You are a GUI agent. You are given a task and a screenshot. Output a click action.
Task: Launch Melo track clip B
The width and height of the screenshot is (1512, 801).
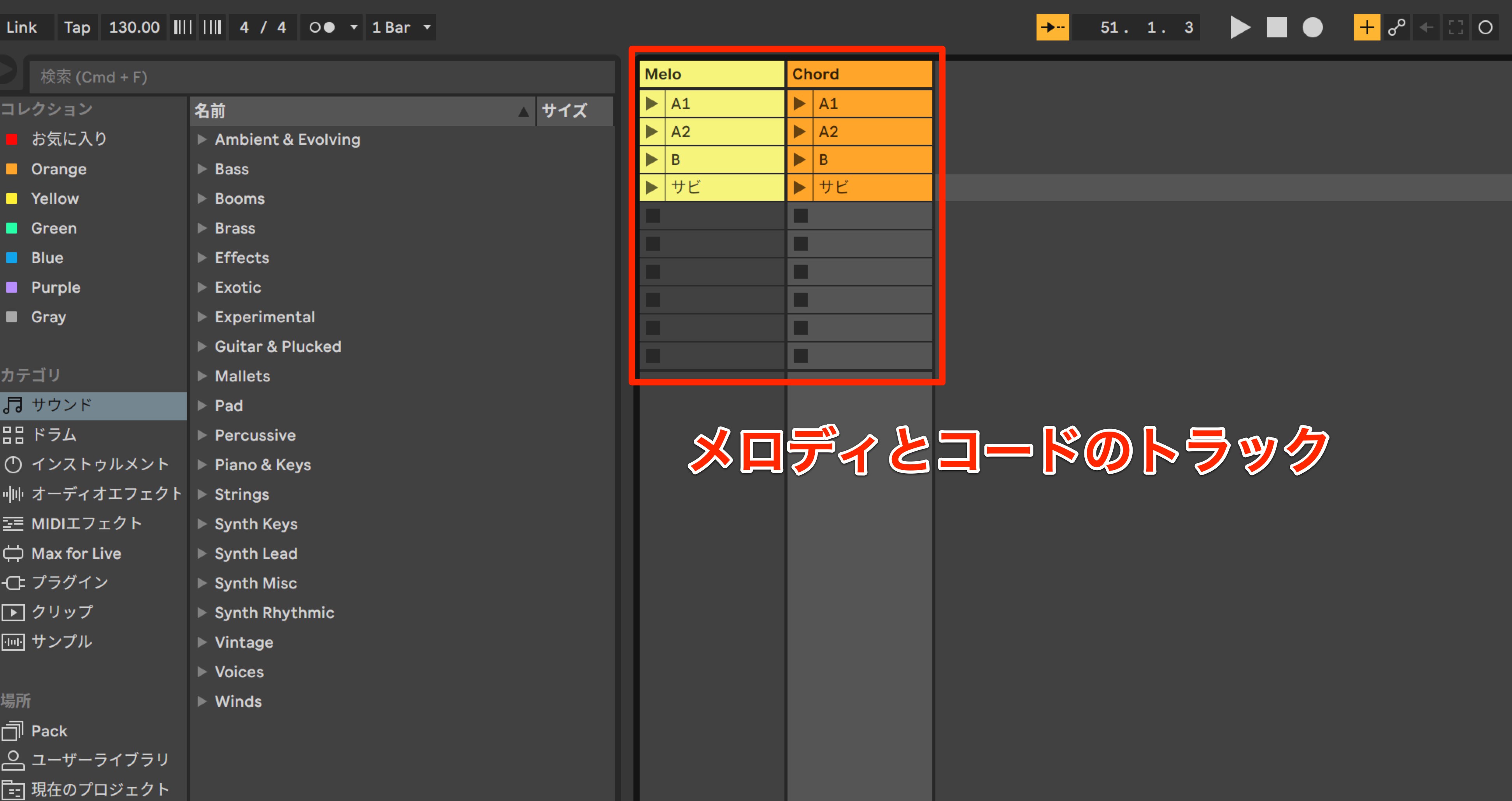pyautogui.click(x=651, y=159)
